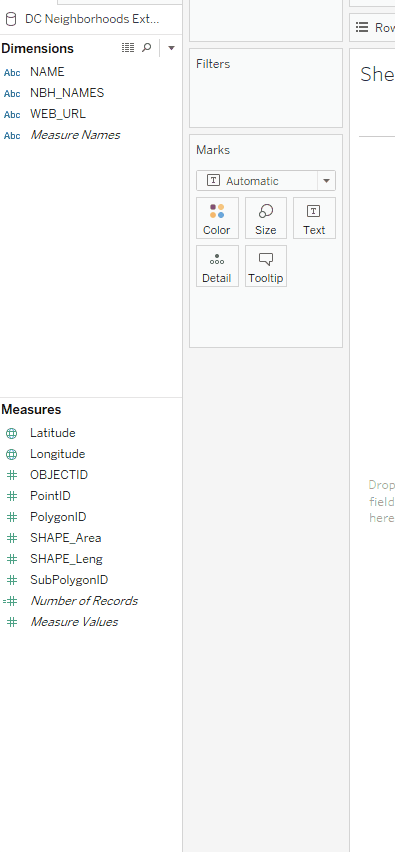Image resolution: width=395 pixels, height=852 pixels.
Task: Click the Tooltip marks card
Action: point(266,266)
